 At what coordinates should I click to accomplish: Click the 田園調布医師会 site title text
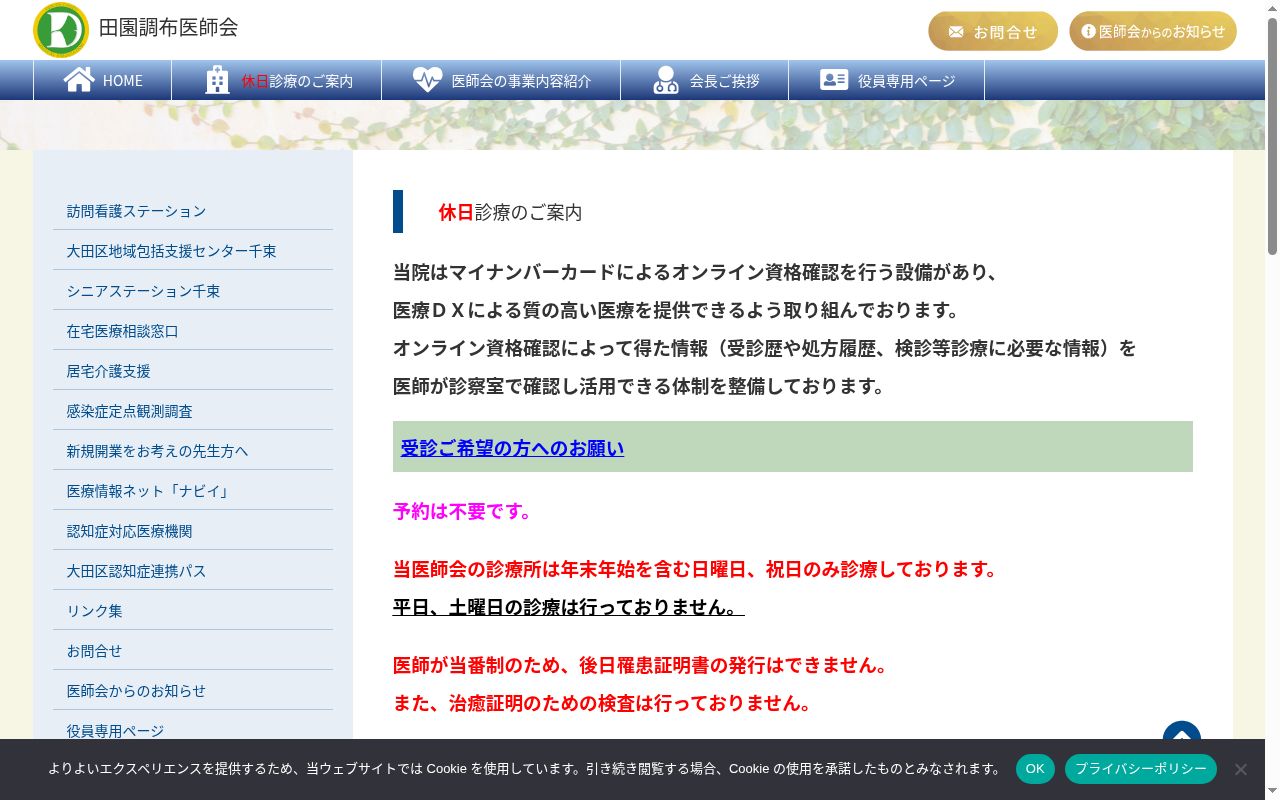tap(168, 27)
